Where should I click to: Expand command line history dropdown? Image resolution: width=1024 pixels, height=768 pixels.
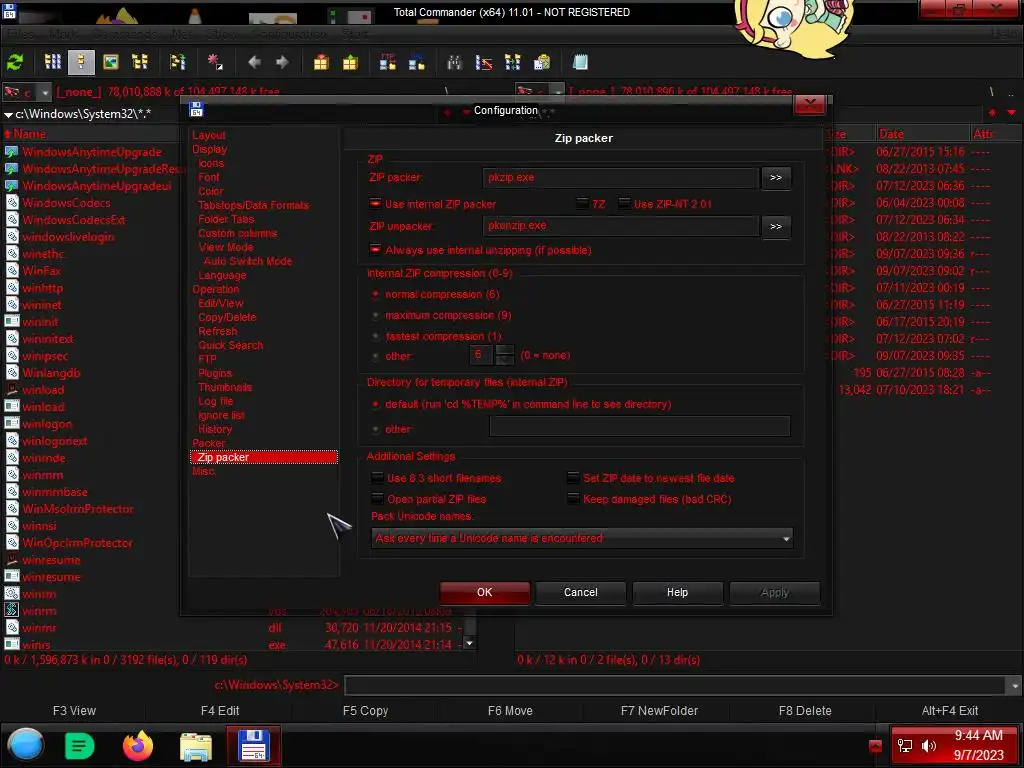pyautogui.click(x=1014, y=686)
